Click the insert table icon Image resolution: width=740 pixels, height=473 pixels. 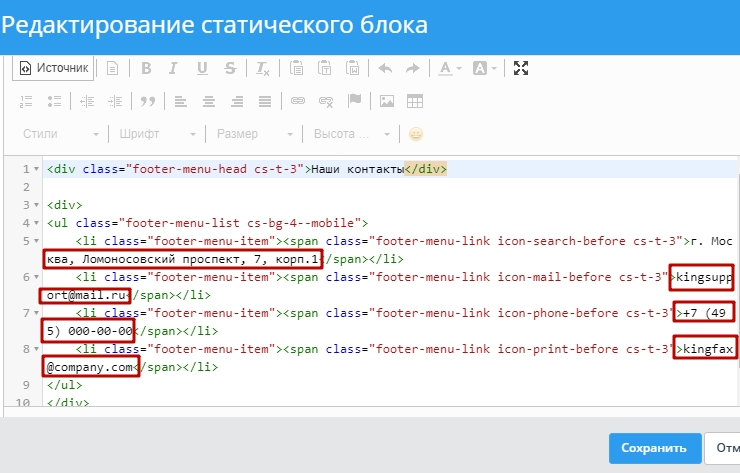[x=414, y=101]
